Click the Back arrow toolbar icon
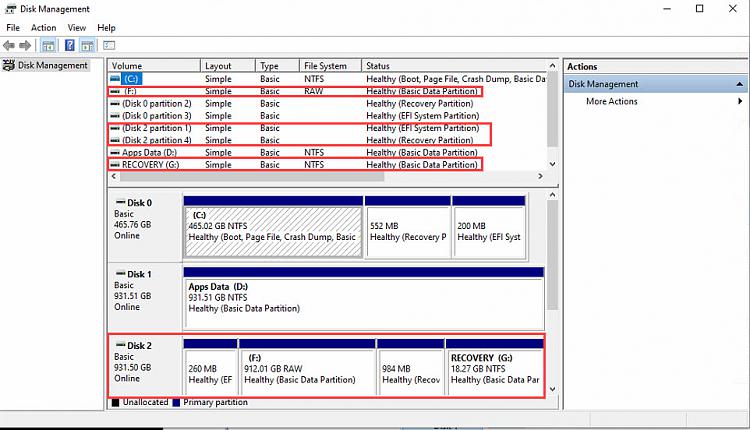Screen dimensions: 750x430 tap(9, 45)
